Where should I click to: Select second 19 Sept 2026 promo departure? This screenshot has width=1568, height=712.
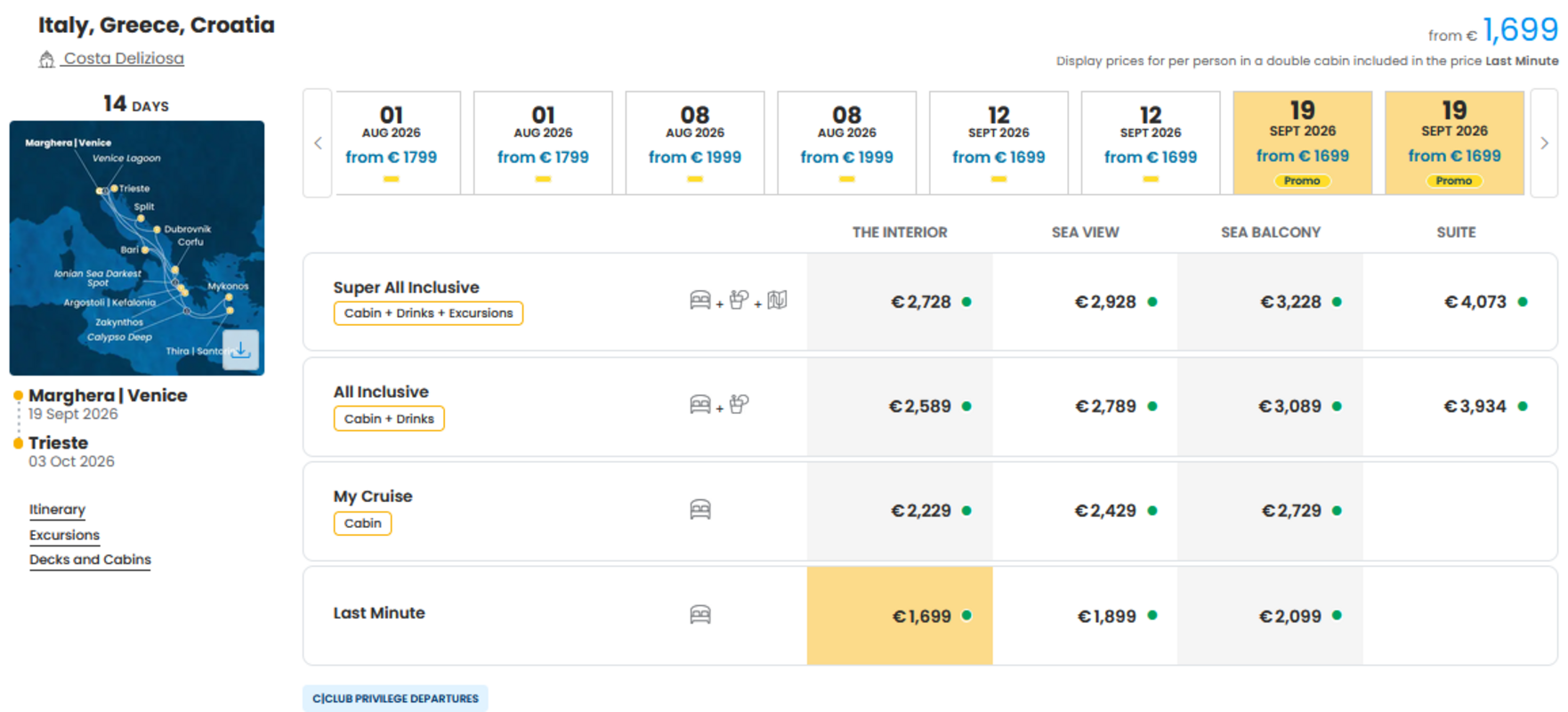[x=1454, y=142]
